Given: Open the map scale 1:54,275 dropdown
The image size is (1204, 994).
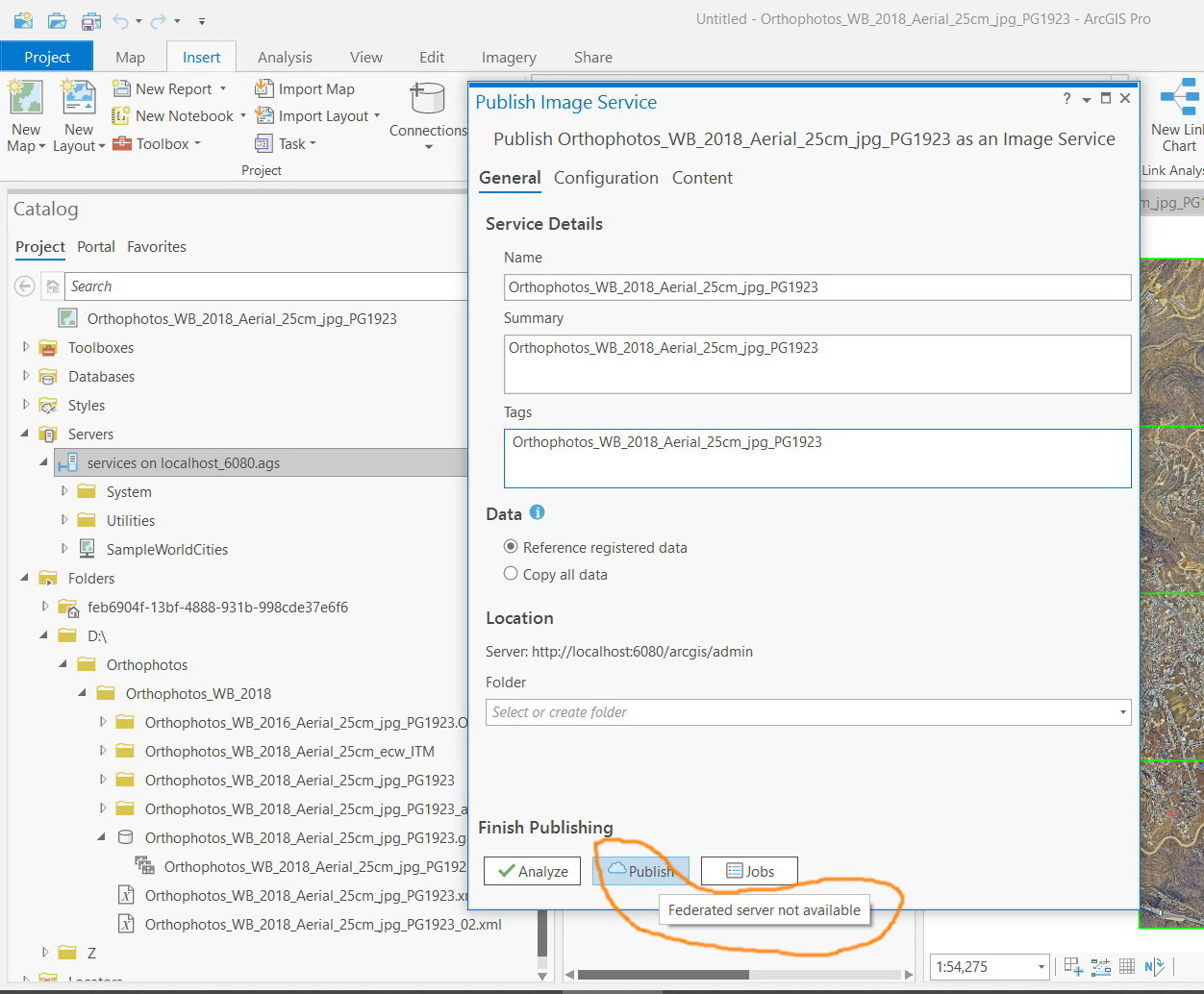Looking at the screenshot, I should (1041, 966).
